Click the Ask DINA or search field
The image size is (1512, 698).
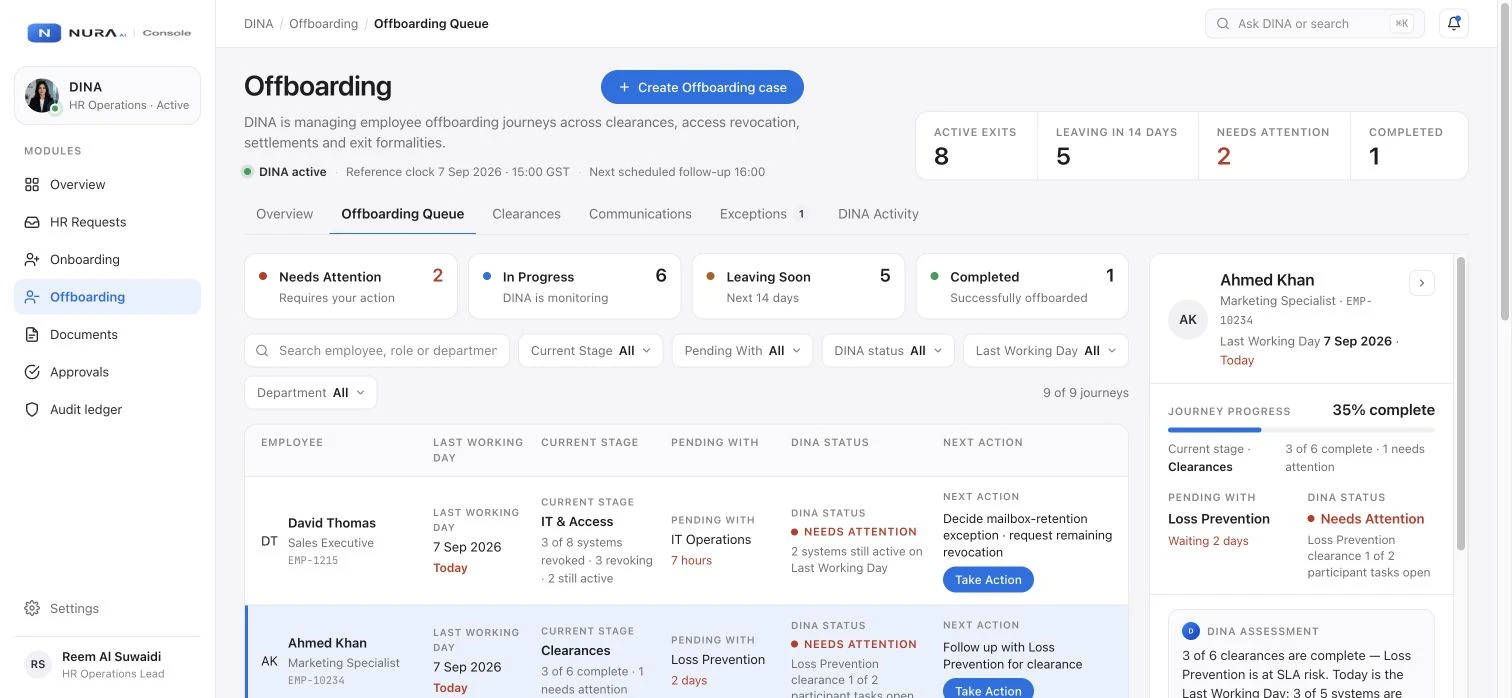1315,24
